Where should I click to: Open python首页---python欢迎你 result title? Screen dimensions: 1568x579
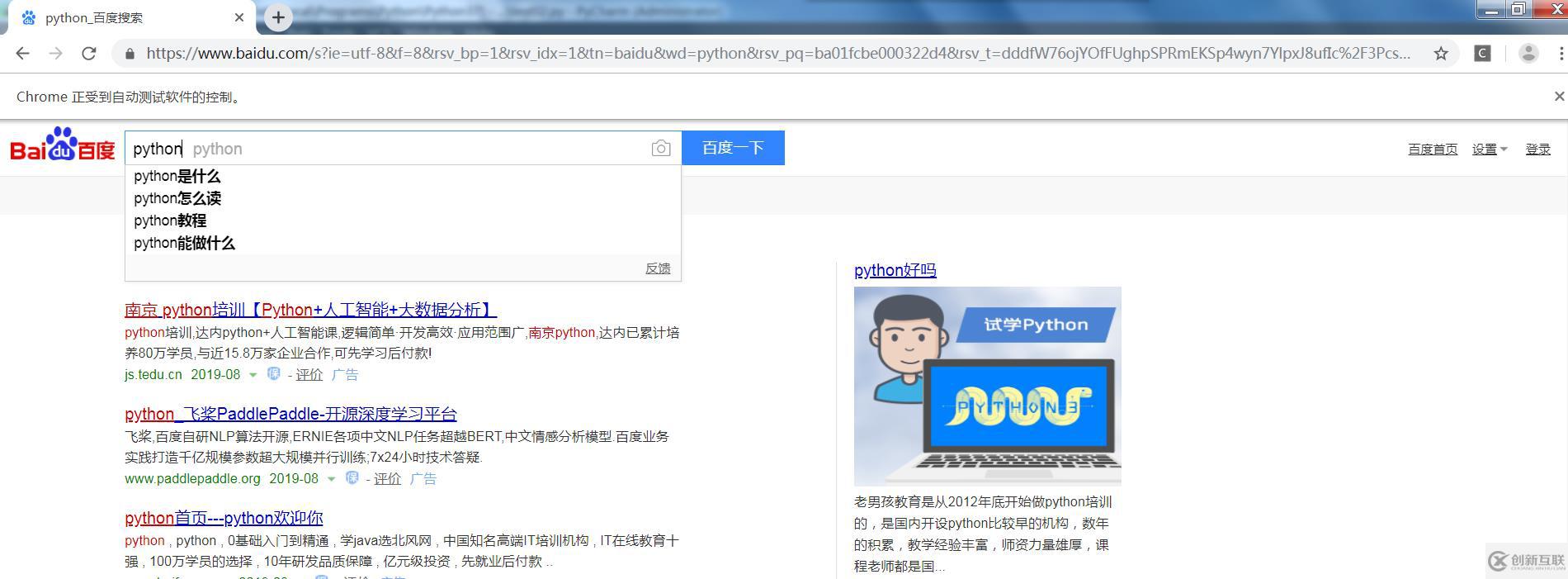coord(224,518)
